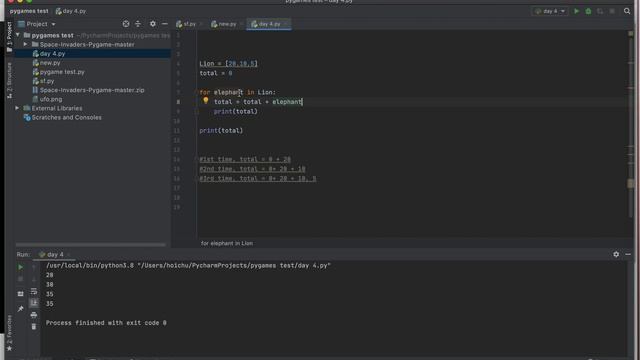The image size is (640, 360).
Task: Hide the Run tool window
Action: (628, 254)
